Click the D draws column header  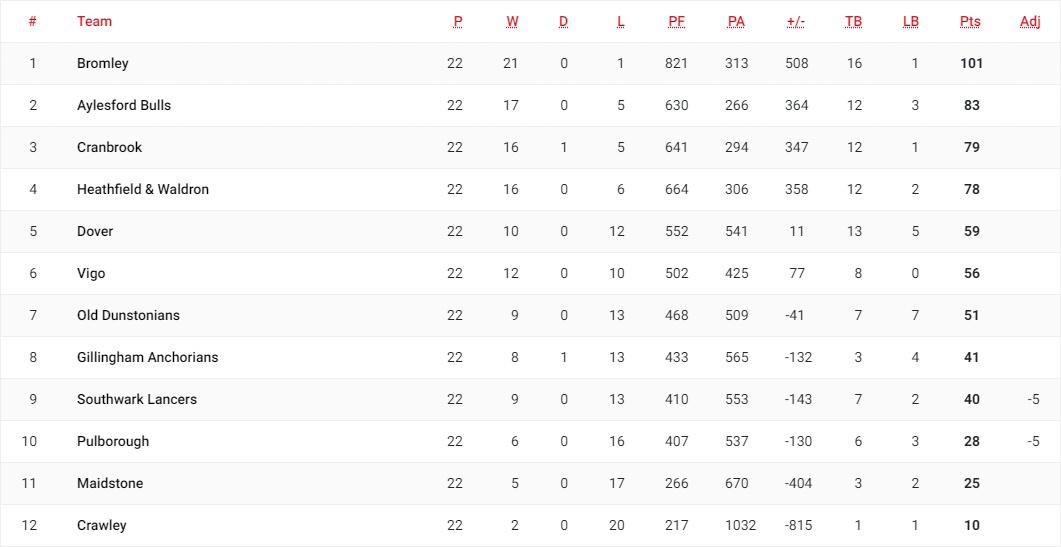pos(564,22)
